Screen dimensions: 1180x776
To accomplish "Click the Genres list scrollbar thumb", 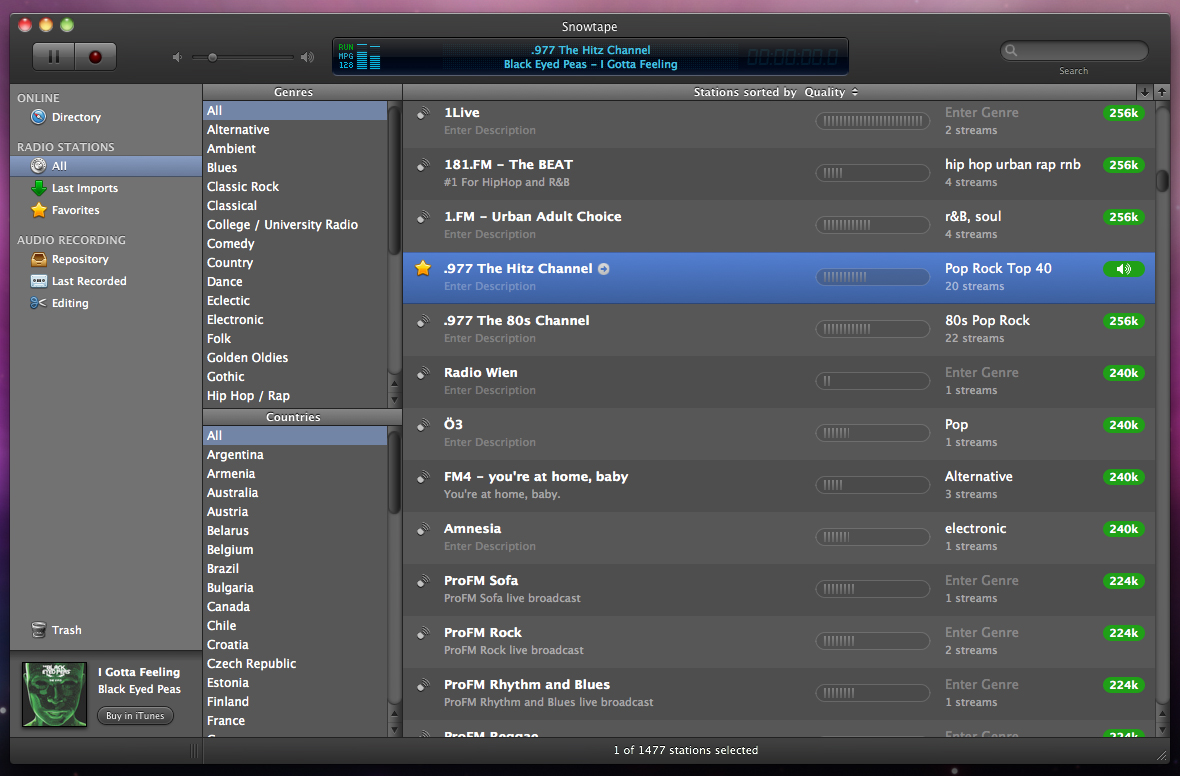I will [394, 179].
